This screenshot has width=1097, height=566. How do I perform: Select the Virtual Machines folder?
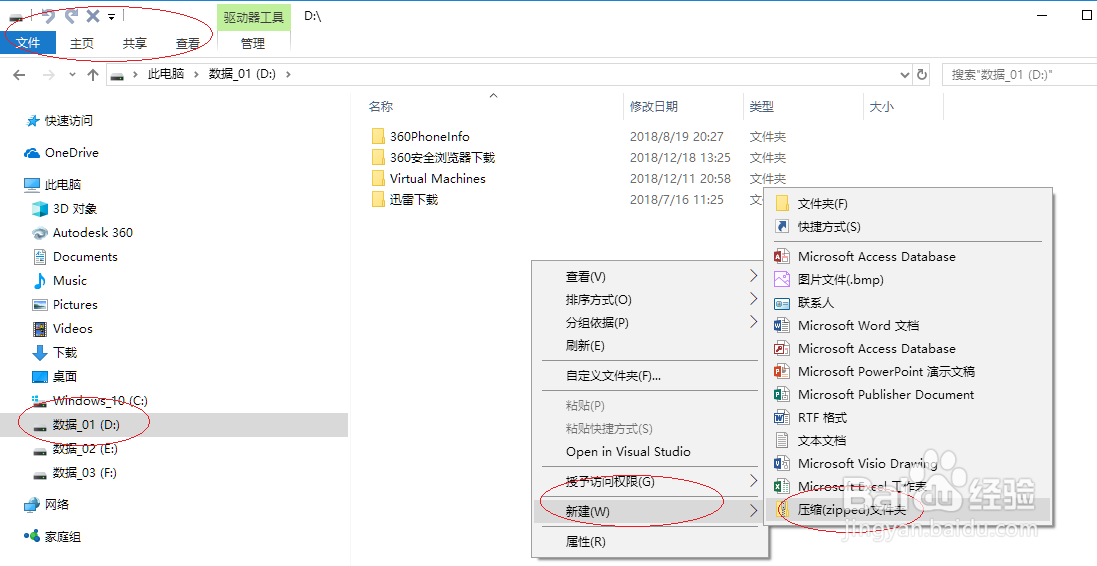pyautogui.click(x=437, y=178)
